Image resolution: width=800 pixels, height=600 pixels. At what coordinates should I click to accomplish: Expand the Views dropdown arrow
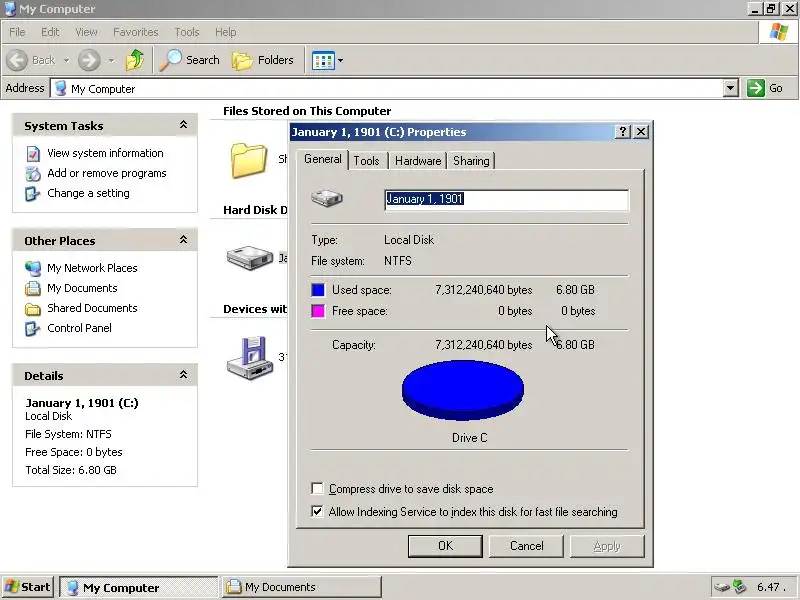[x=340, y=60]
